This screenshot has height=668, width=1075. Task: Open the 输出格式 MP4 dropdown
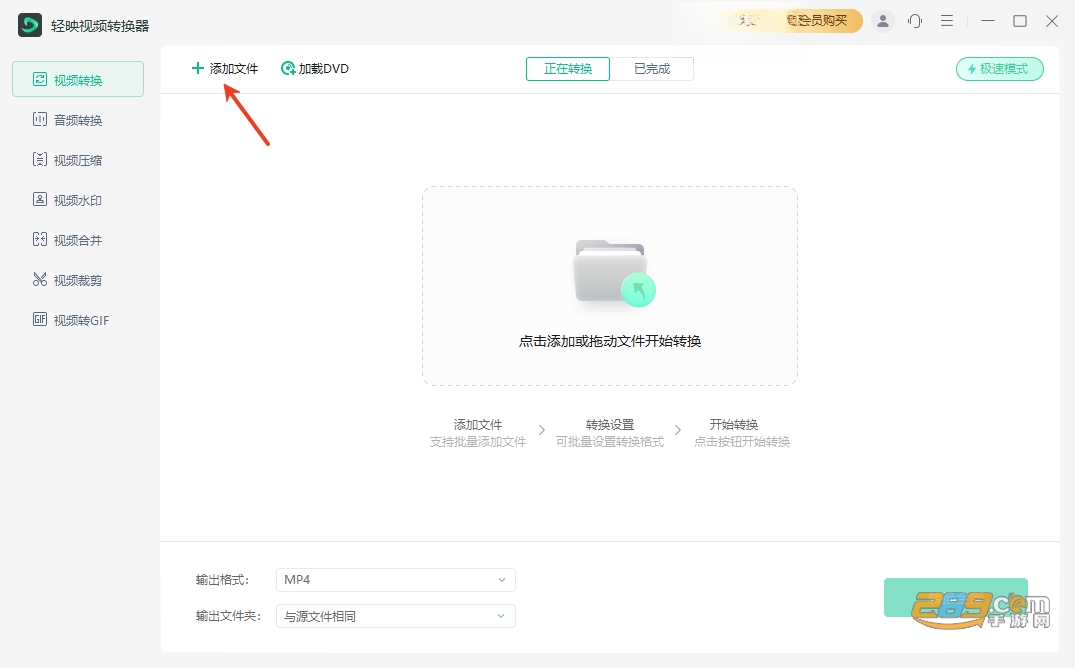(396, 580)
